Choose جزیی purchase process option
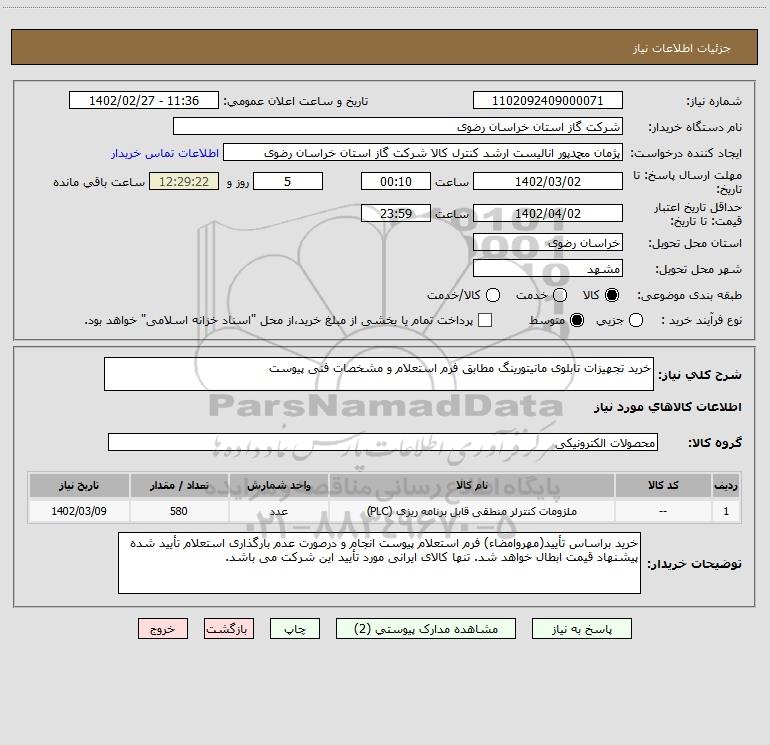Viewport: 770px width, 745px height. tap(636, 321)
